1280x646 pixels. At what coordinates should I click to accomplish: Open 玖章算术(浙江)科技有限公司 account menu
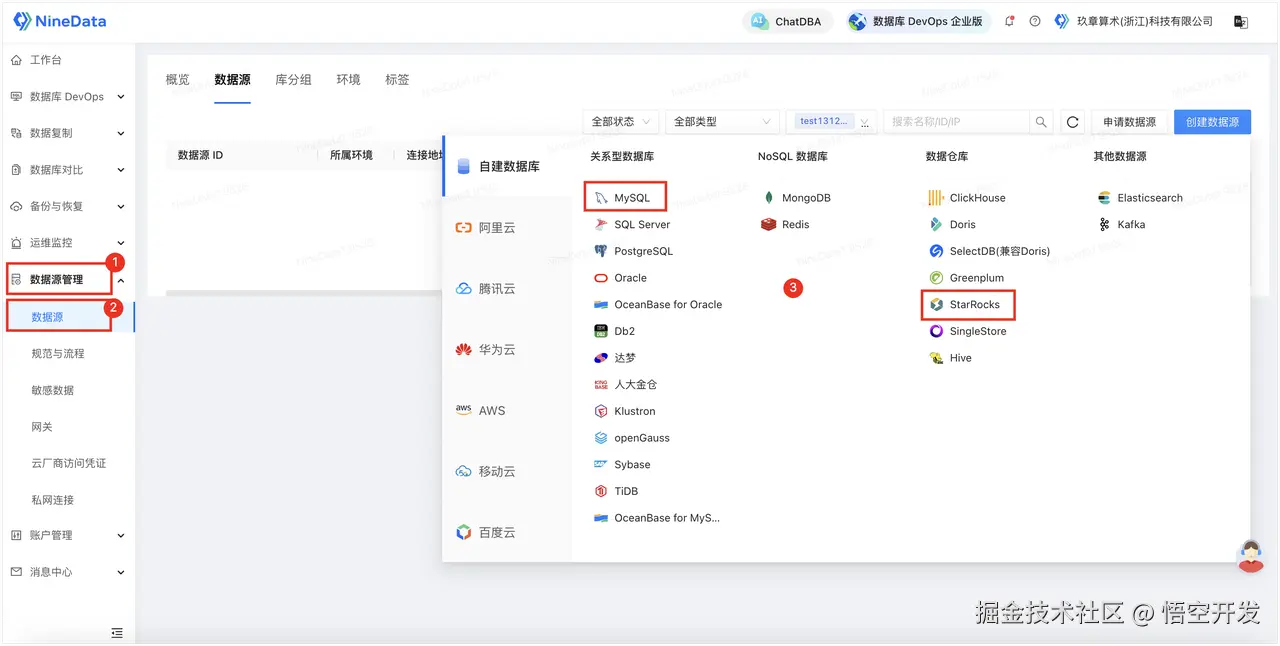(x=1134, y=21)
